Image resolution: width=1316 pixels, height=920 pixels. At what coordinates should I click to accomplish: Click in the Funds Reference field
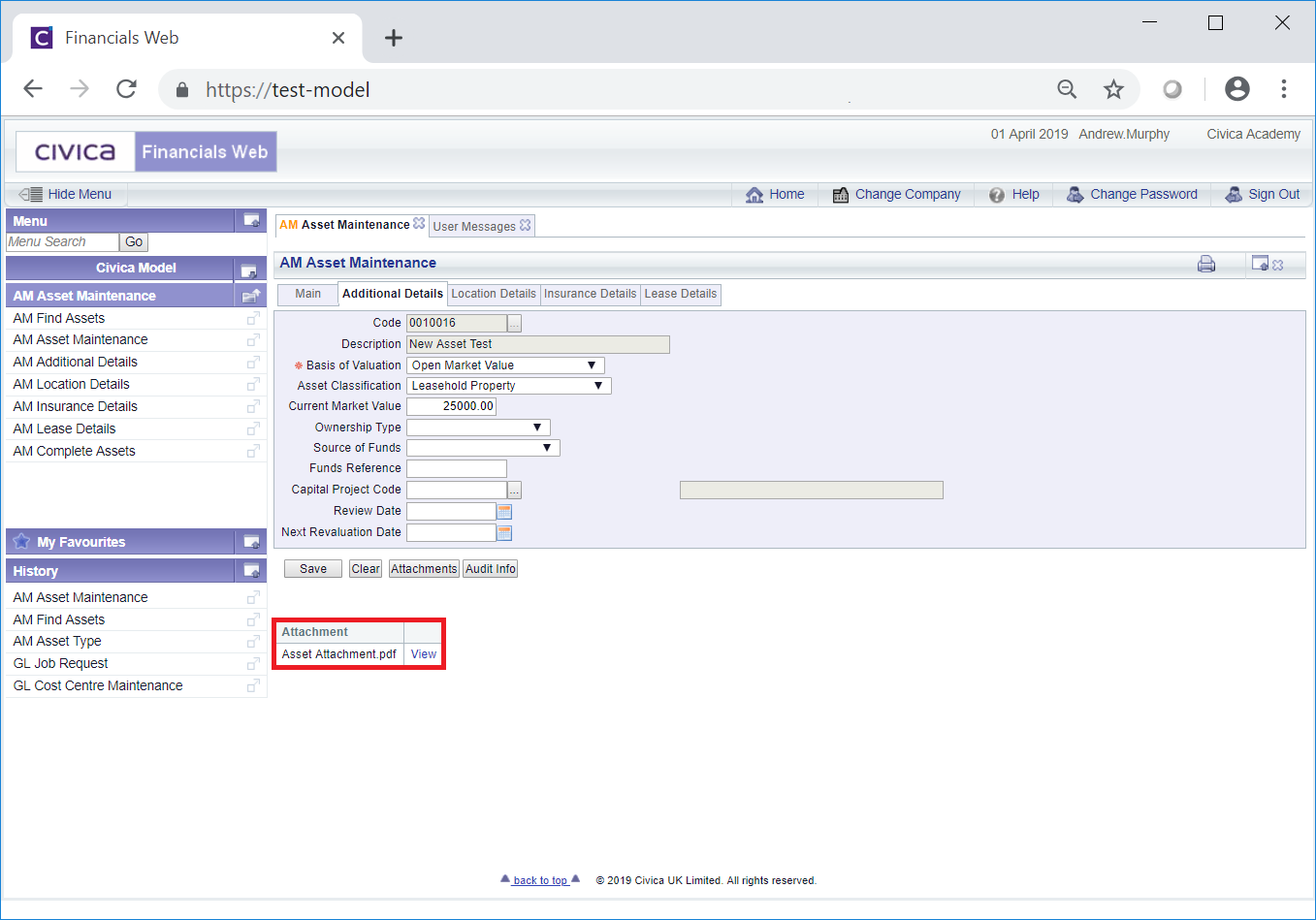[x=457, y=469]
